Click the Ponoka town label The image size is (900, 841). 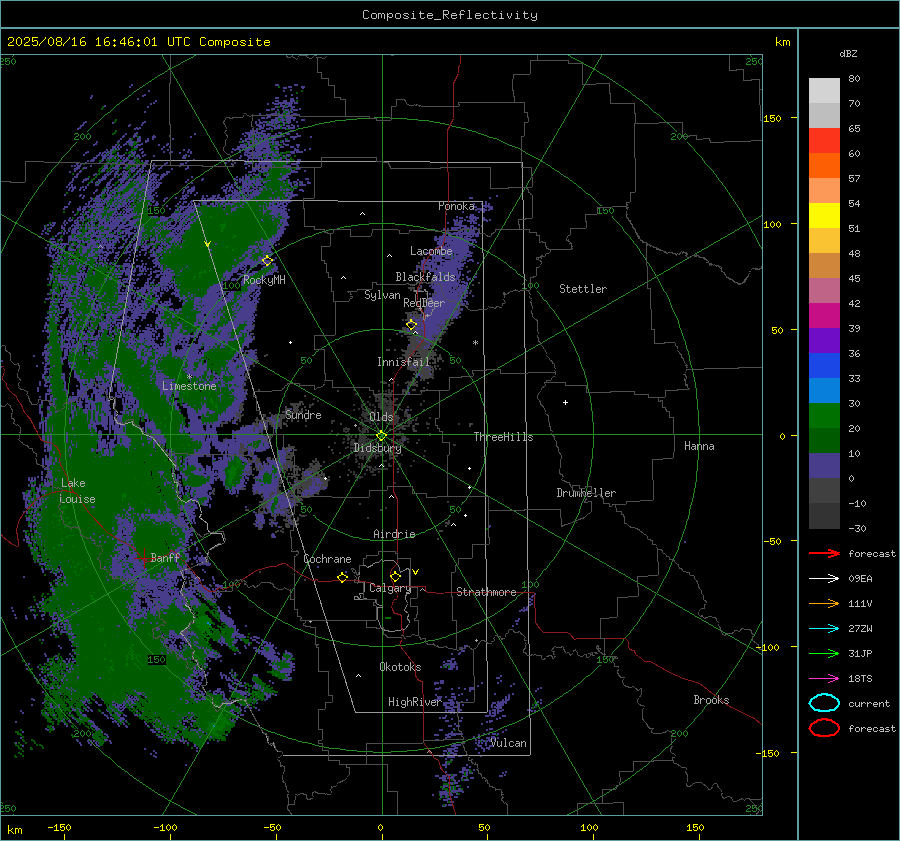point(456,206)
